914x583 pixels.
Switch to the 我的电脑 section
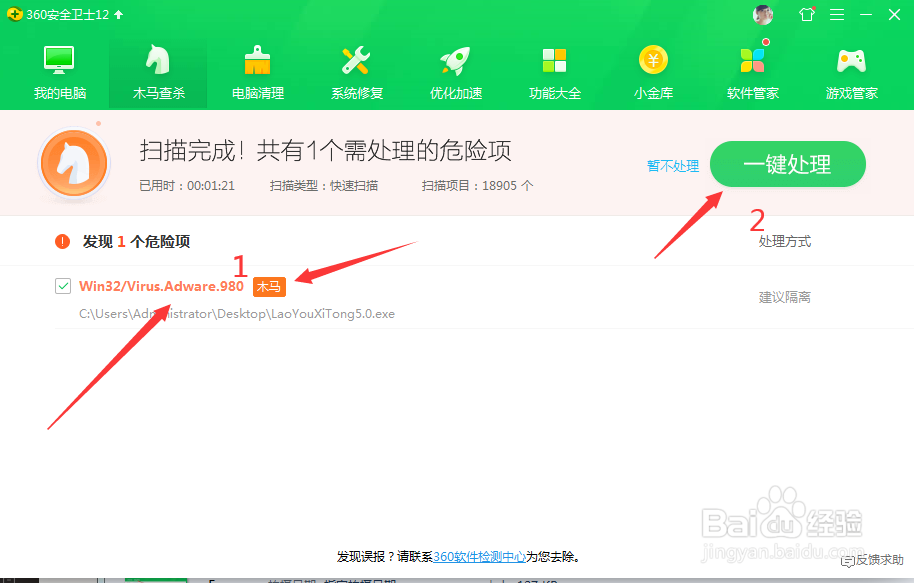[60, 70]
